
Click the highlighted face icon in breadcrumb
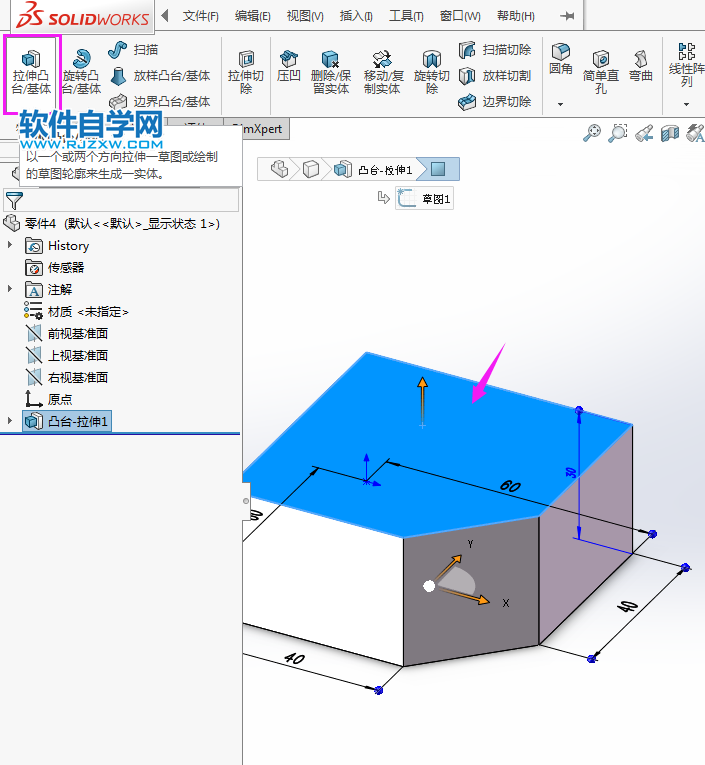coord(438,169)
